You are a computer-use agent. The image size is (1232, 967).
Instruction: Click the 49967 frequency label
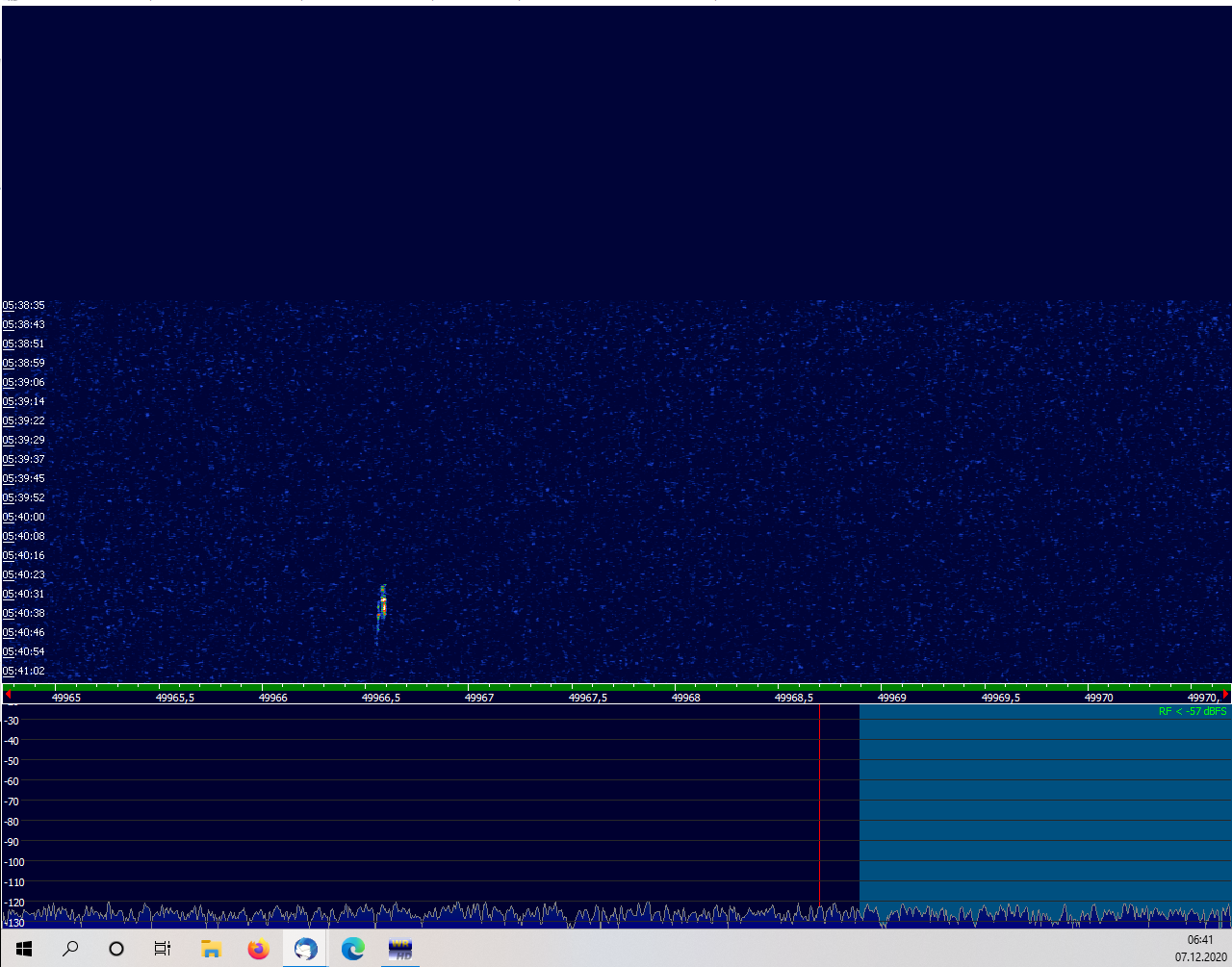click(479, 698)
